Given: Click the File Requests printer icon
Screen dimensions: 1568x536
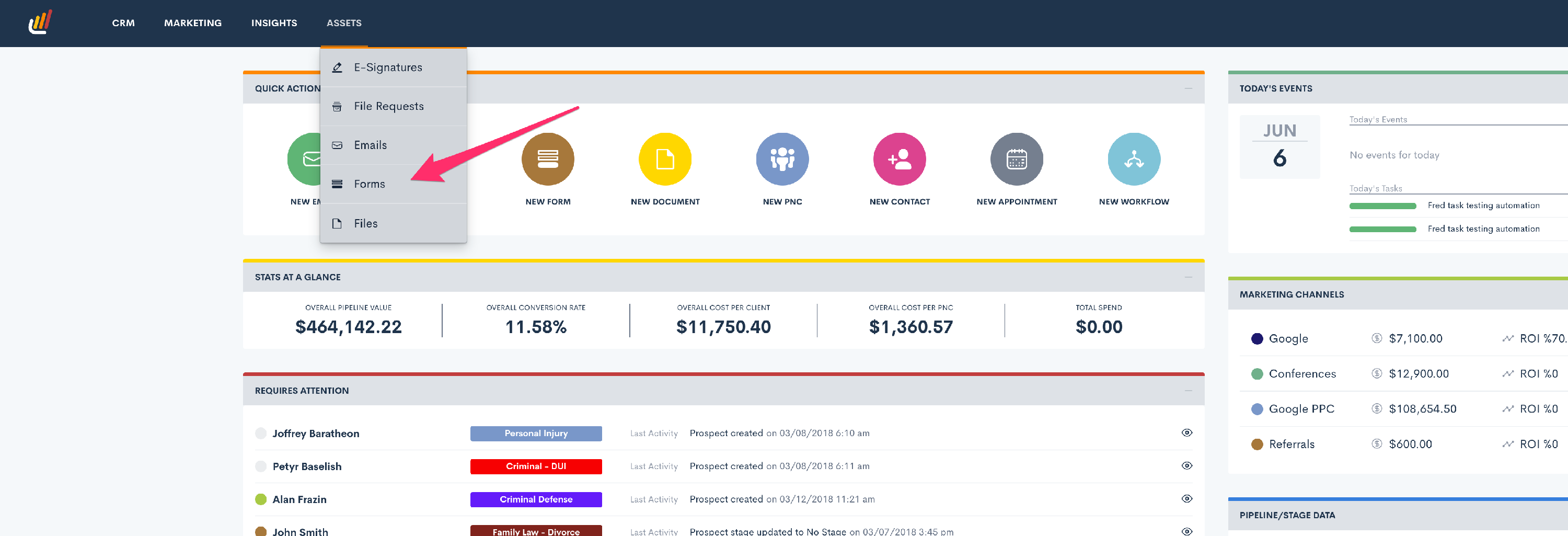Looking at the screenshot, I should (x=337, y=107).
